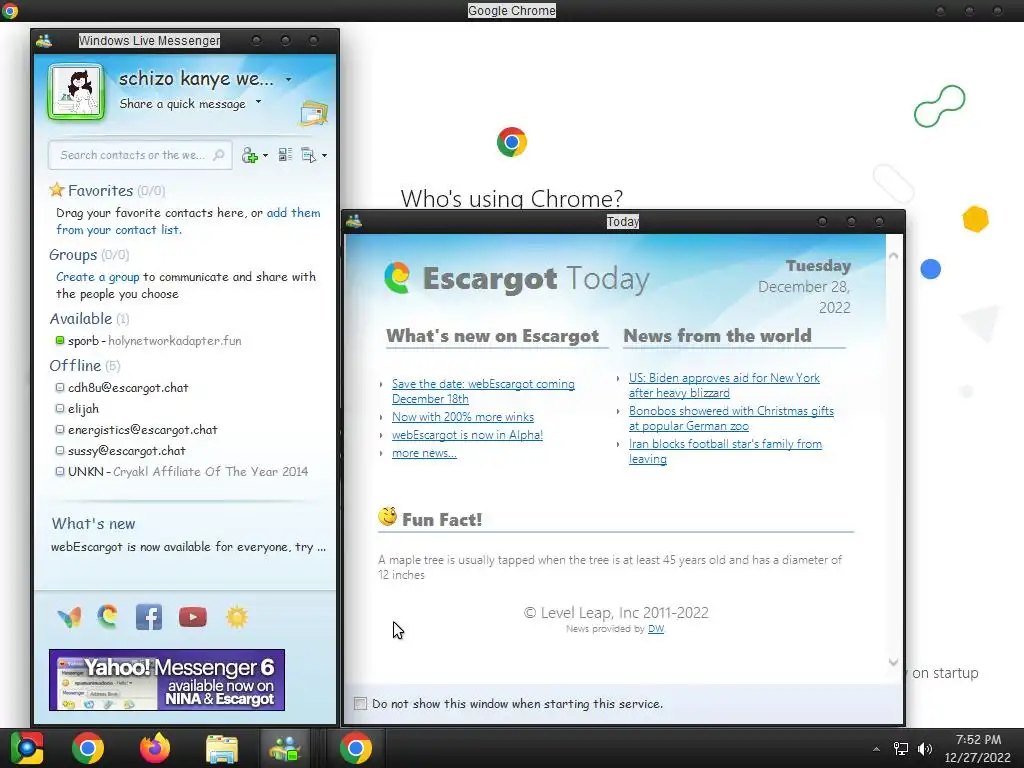This screenshot has width=1024, height=768.
Task: Collapse the Groups section header
Action: (x=89, y=255)
